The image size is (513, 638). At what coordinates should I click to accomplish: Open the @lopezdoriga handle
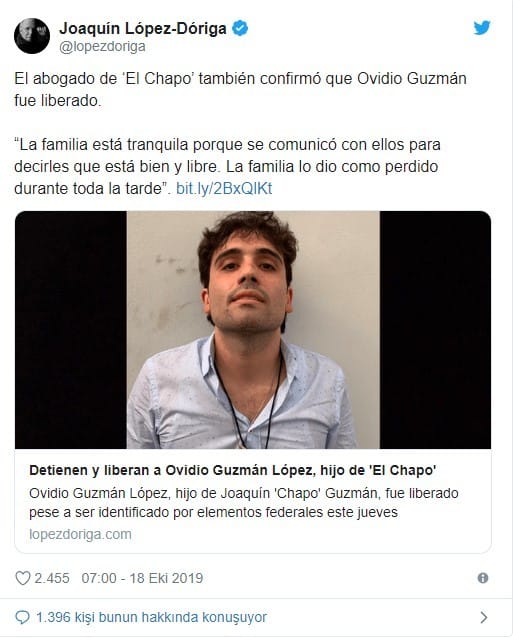coord(102,47)
